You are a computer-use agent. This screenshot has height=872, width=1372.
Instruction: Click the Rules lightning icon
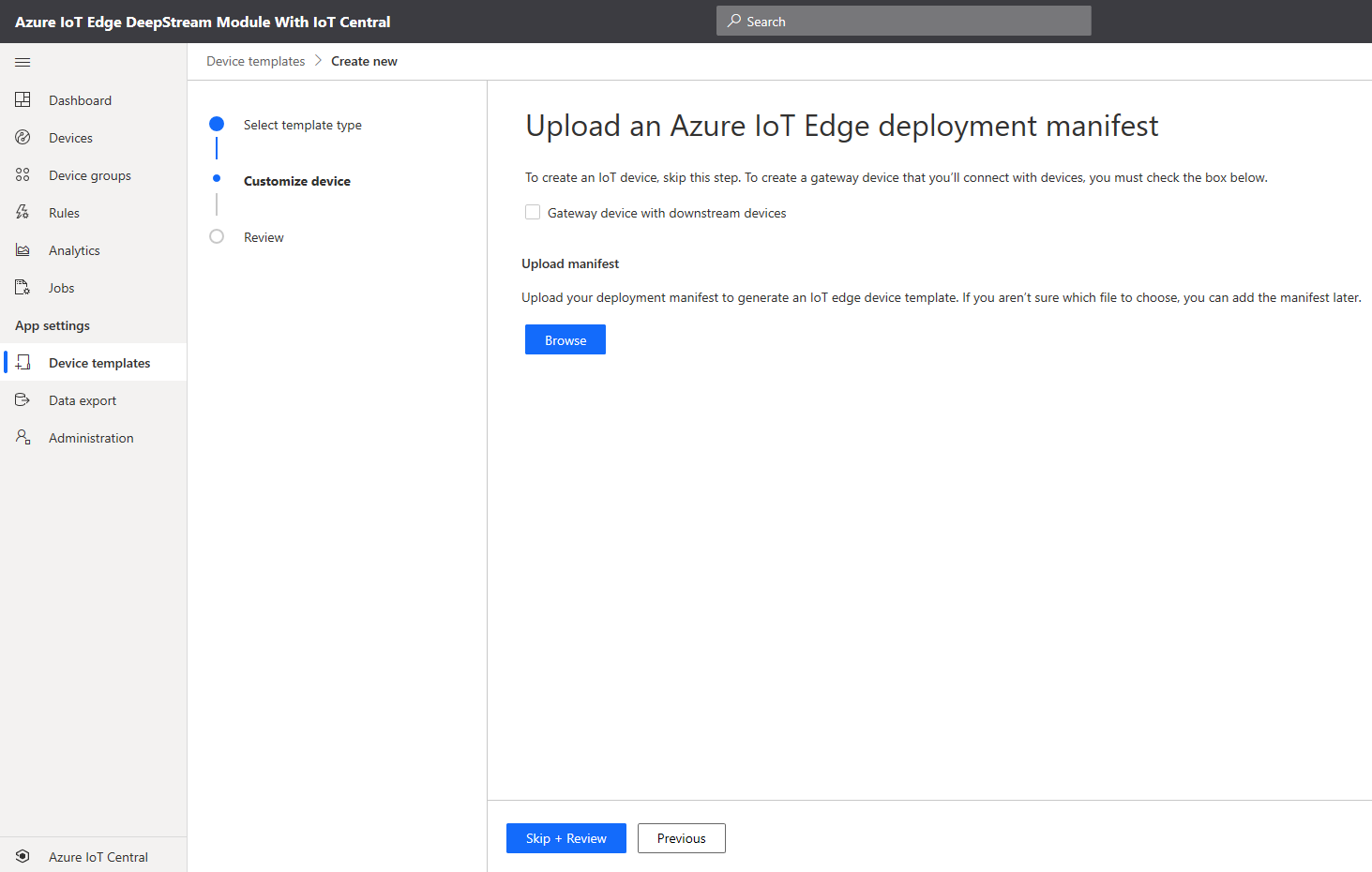click(23, 212)
